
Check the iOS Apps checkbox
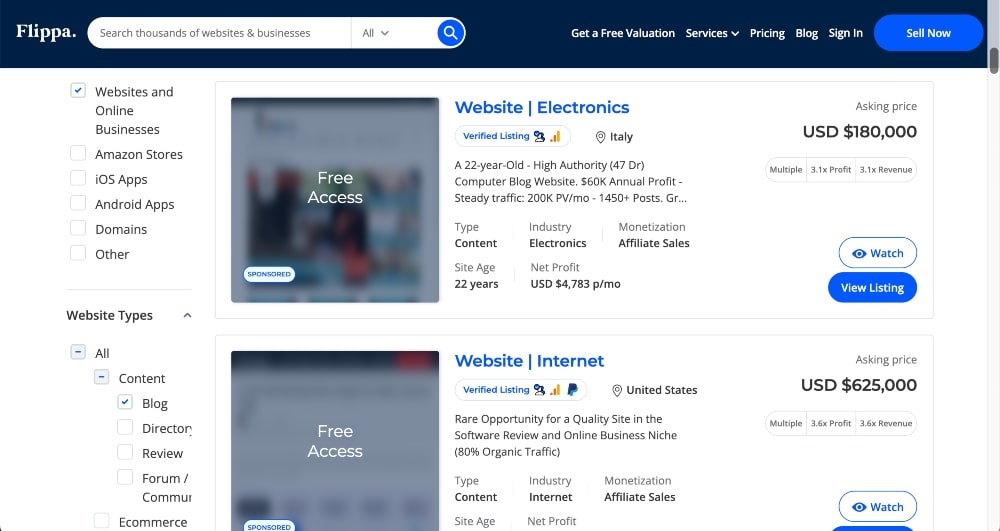click(x=78, y=178)
